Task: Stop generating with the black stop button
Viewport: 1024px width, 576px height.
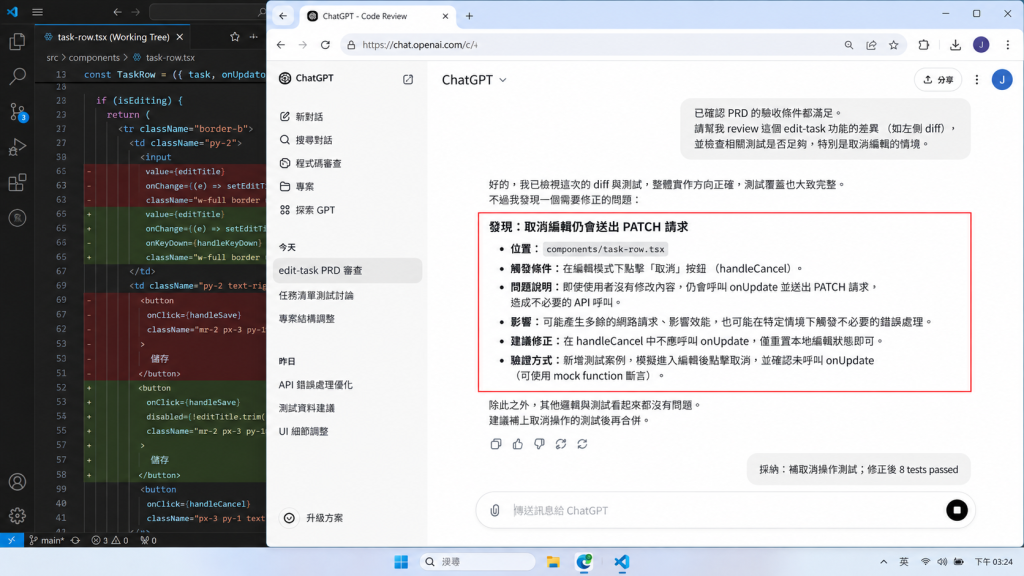Action: pos(957,510)
